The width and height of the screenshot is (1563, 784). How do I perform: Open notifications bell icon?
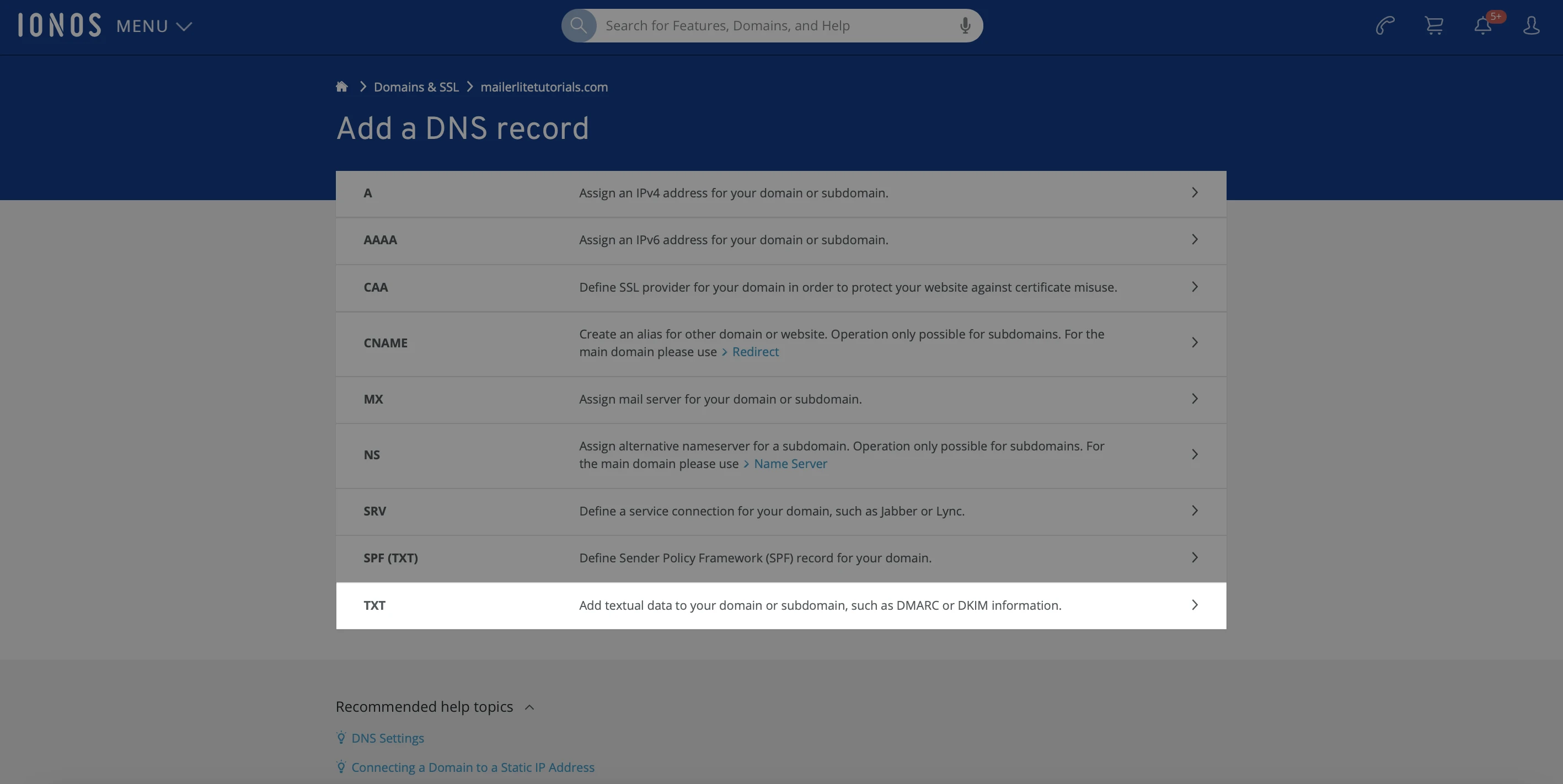tap(1483, 25)
